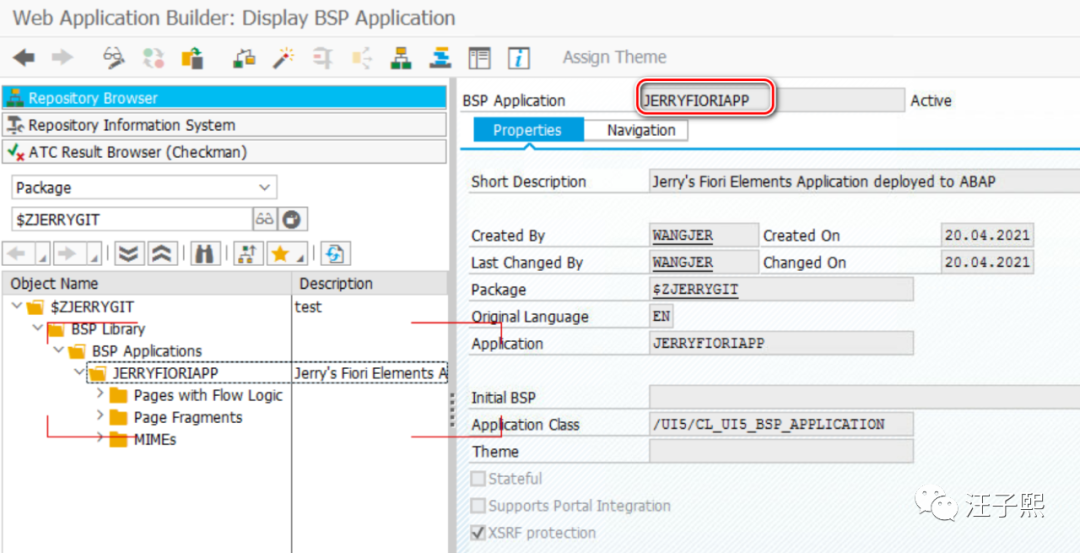Toggle the fullscreen layout icon
The image size is (1080, 553).
479,58
